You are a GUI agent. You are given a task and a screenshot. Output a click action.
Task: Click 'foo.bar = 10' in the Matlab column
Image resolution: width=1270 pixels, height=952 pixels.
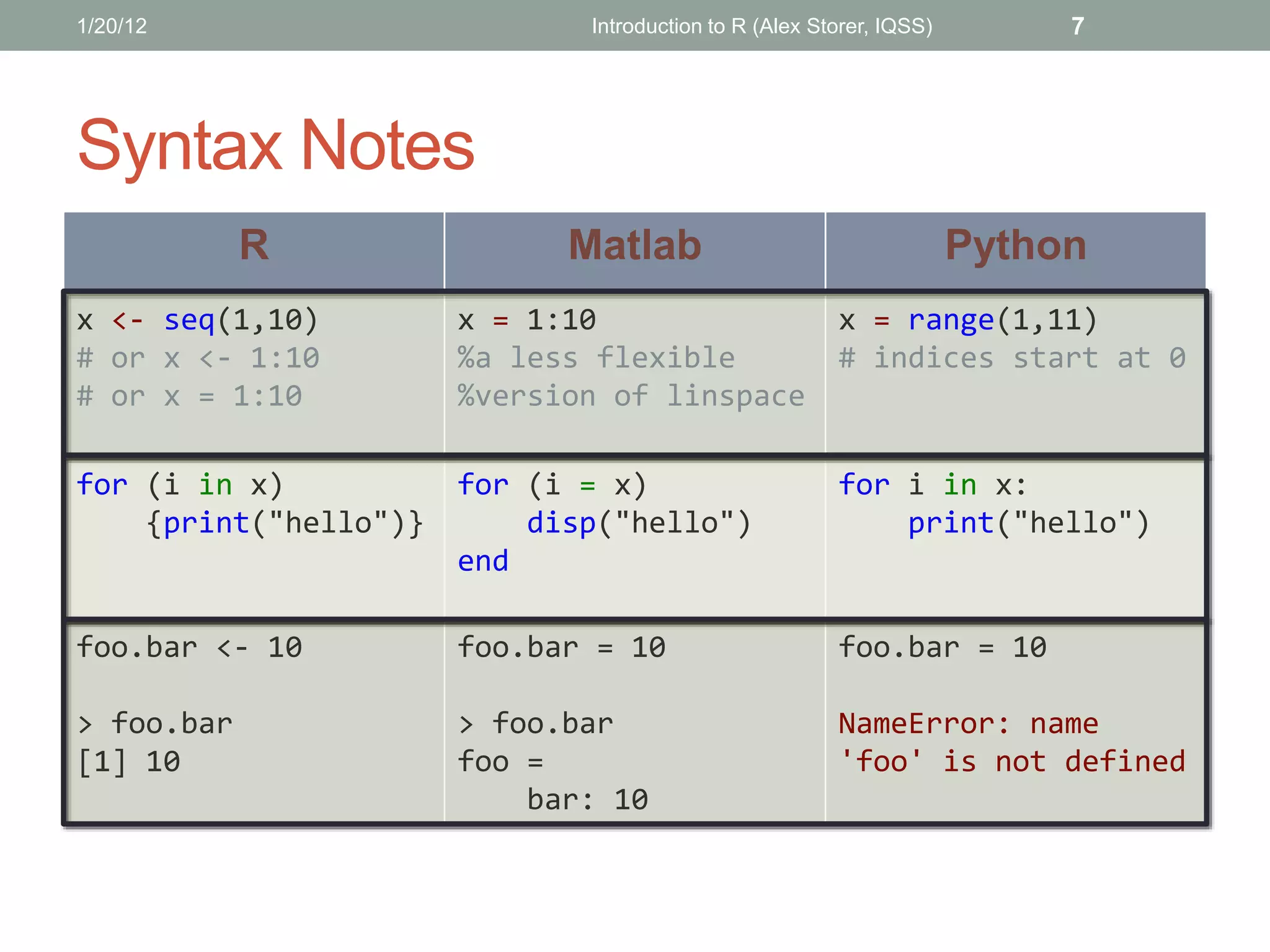point(561,648)
